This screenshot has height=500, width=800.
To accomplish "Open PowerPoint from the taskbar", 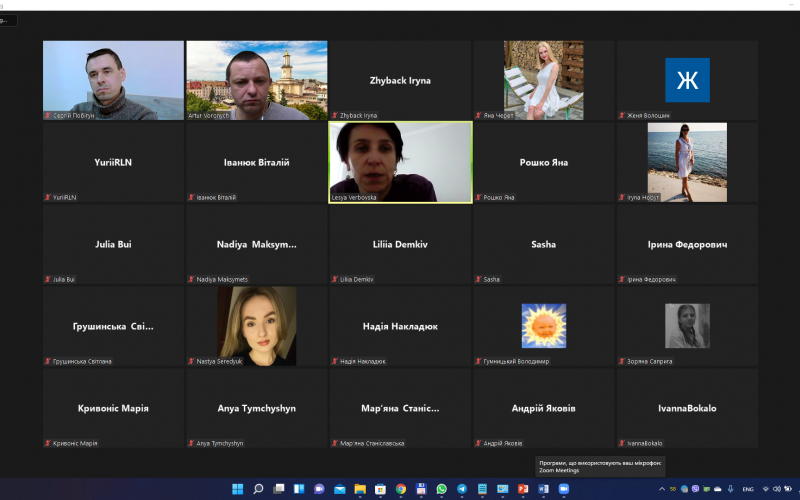I will [523, 489].
